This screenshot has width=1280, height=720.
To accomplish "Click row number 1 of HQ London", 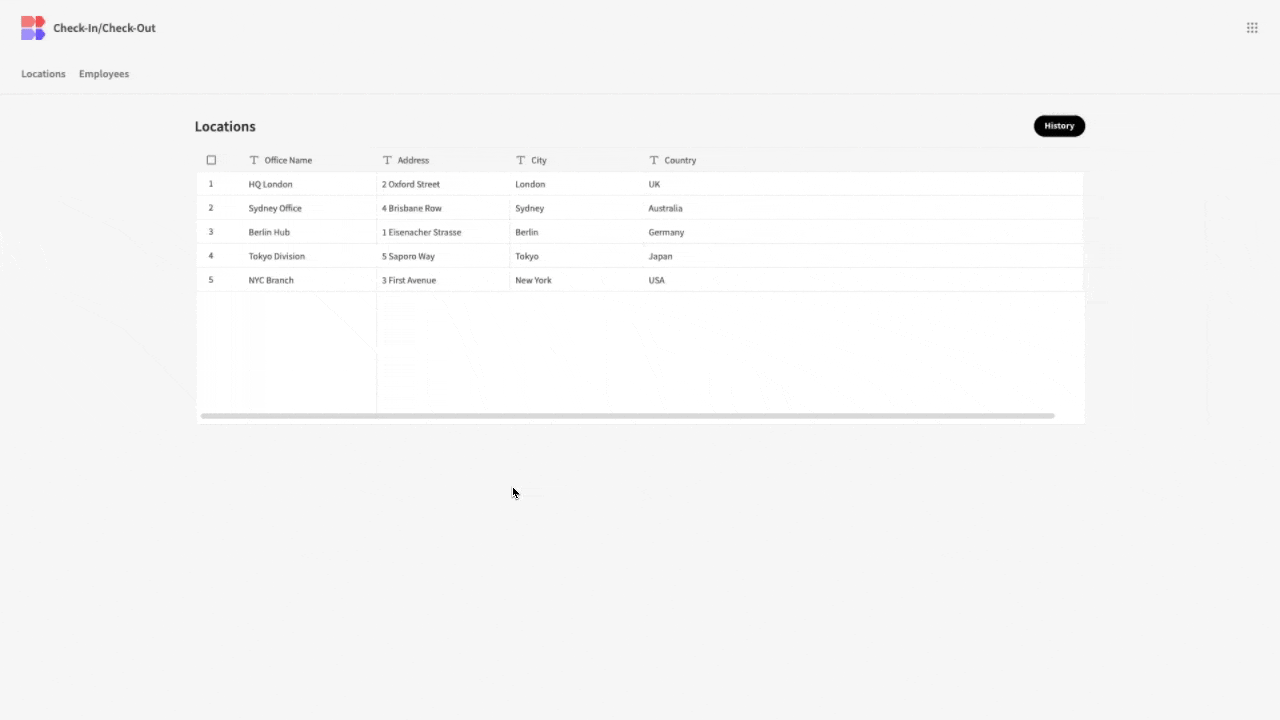I will pyautogui.click(x=211, y=184).
